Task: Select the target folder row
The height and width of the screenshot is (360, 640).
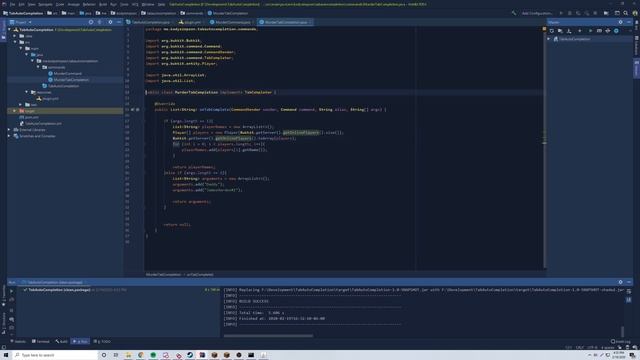Action: point(65,111)
